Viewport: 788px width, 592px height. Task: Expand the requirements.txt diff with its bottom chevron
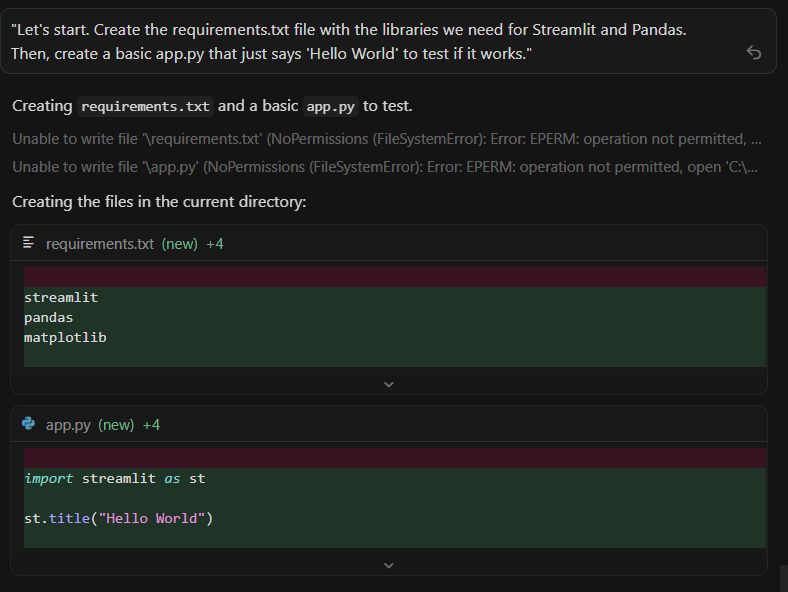388,384
